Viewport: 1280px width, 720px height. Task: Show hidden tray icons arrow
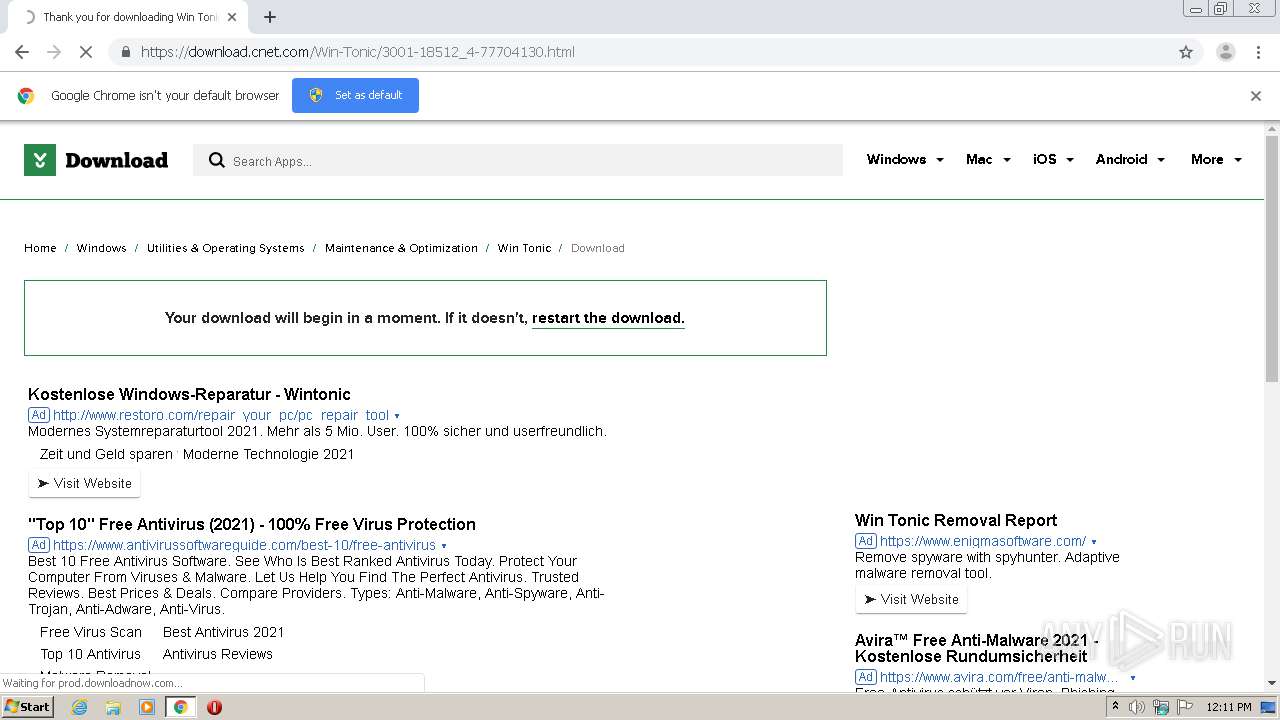click(x=1115, y=707)
